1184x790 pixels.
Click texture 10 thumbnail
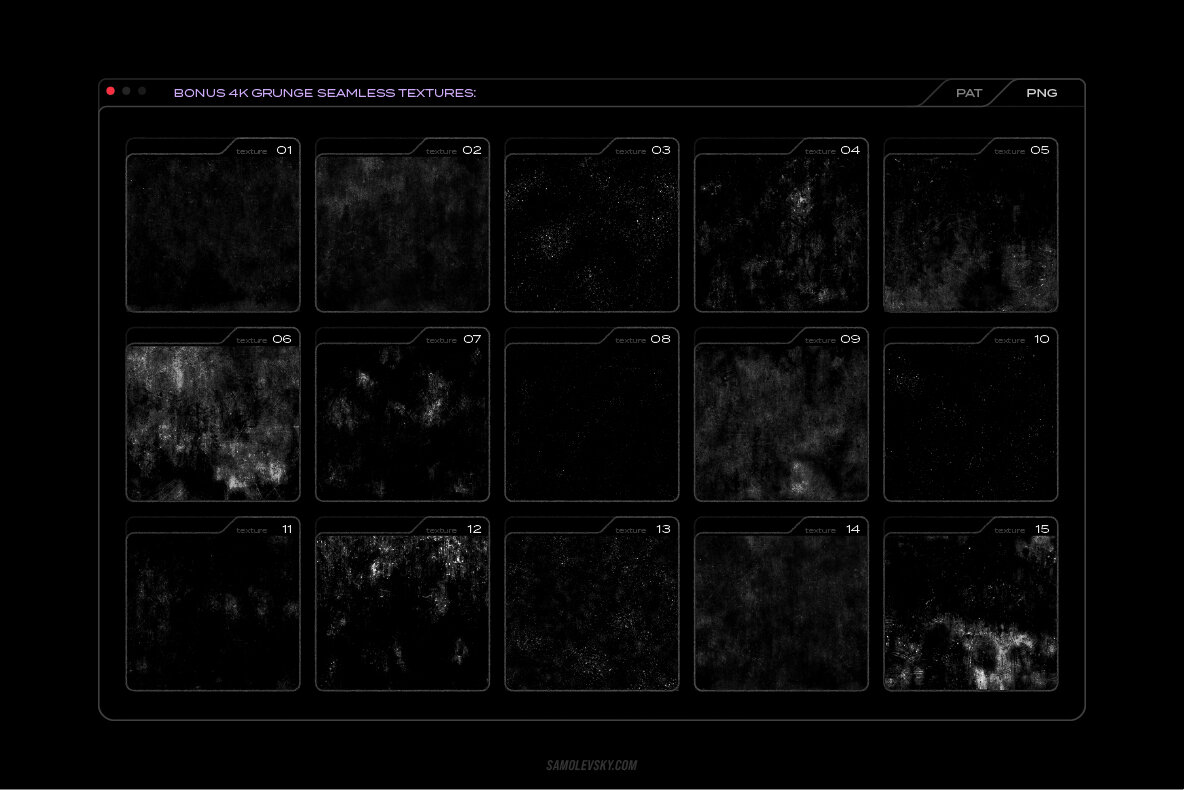coord(971,422)
